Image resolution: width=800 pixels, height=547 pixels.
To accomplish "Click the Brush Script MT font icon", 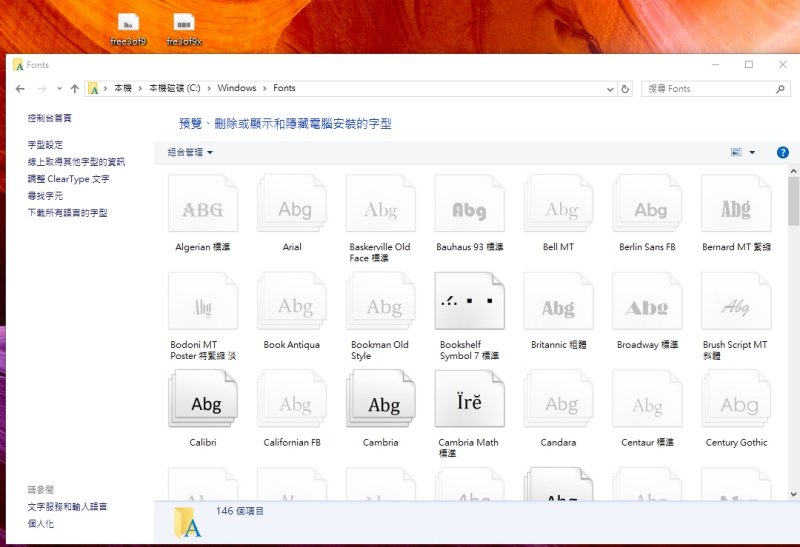I will [x=735, y=305].
